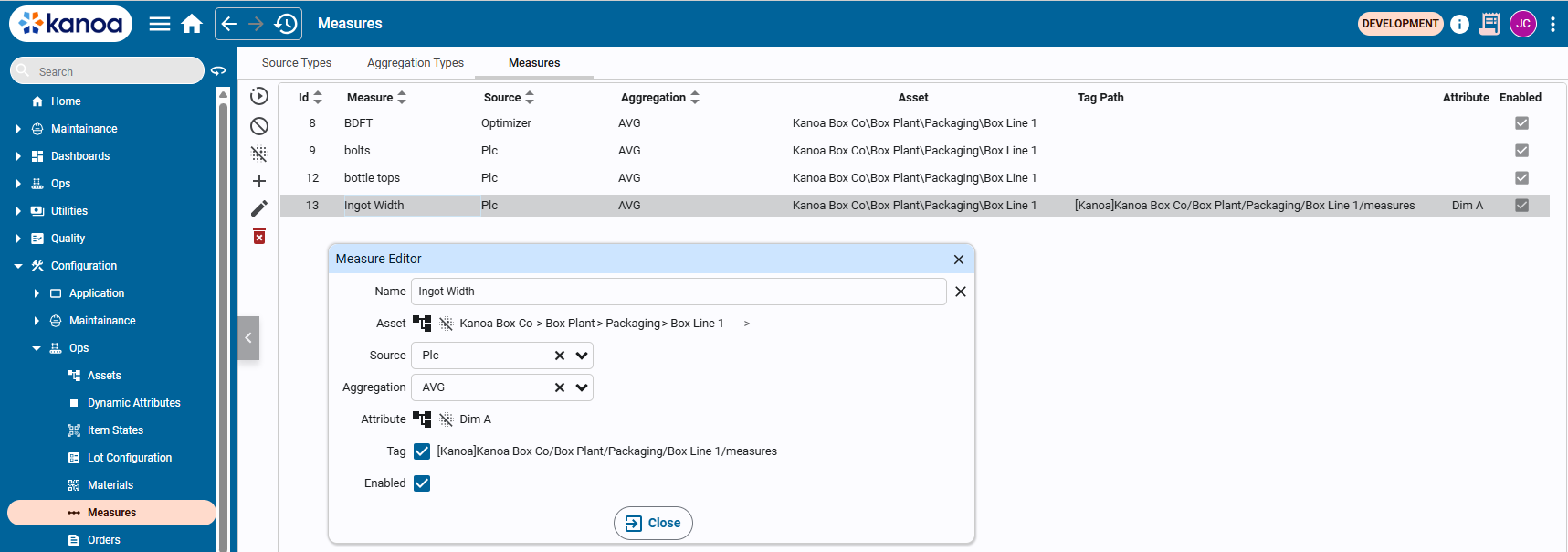Click the DEVELOPMENT environment badge
Screen dimensions: 1568x552
[x=1400, y=24]
